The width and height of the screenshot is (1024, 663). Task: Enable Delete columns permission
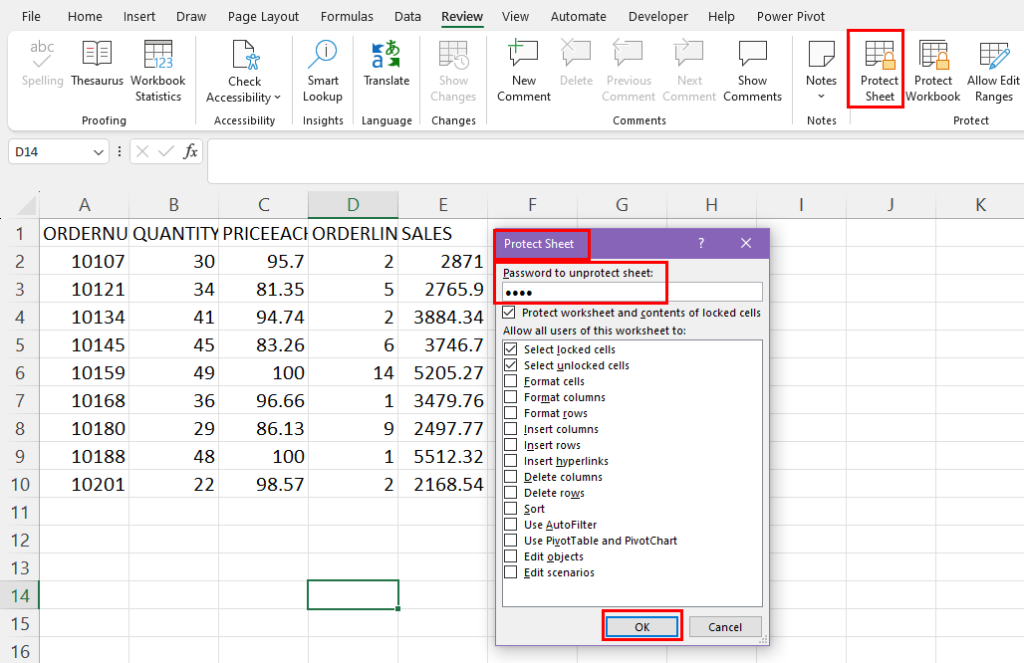point(511,476)
